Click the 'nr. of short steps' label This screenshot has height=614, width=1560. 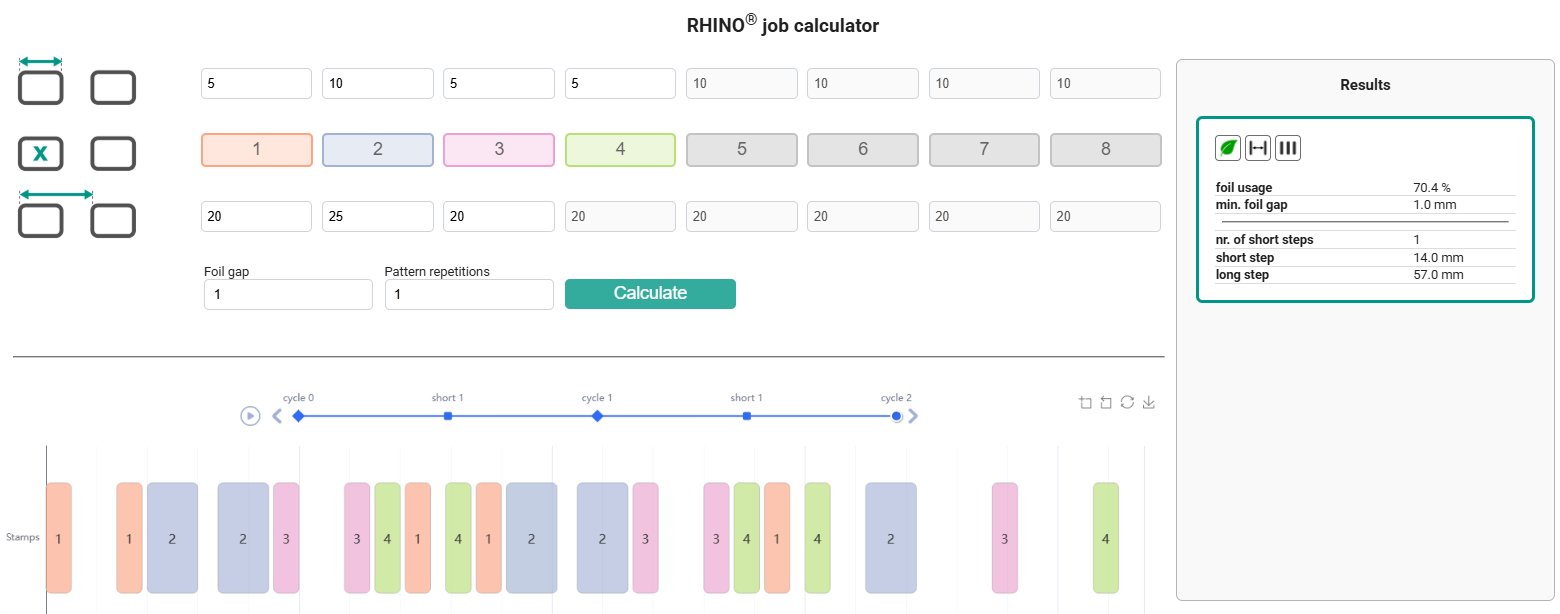click(x=1265, y=240)
